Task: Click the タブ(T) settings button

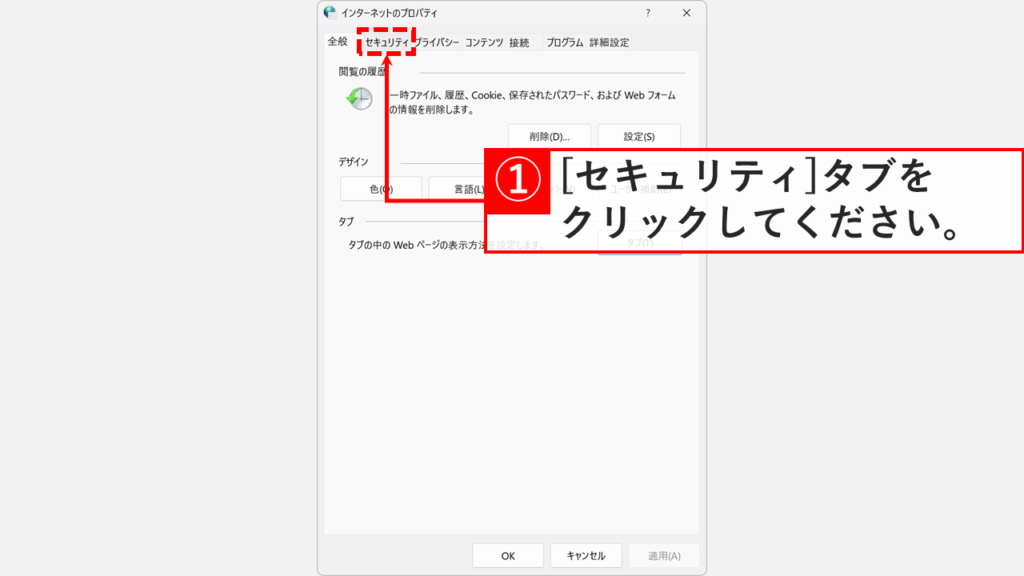Action: (x=639, y=243)
